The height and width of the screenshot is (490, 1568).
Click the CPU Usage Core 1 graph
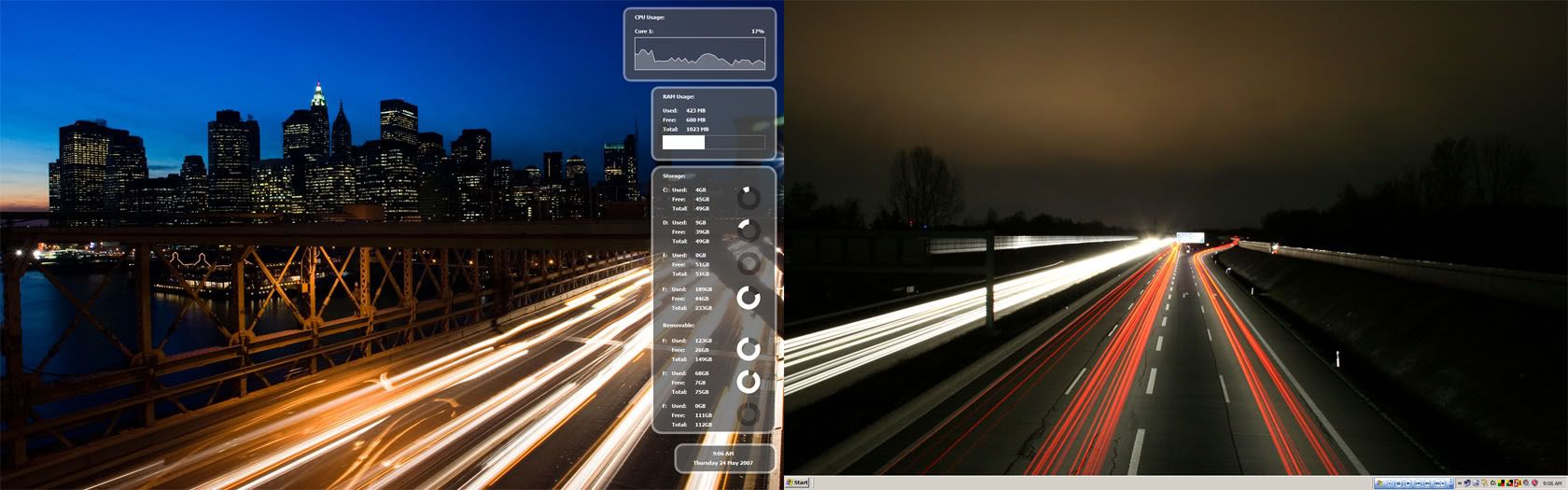point(699,54)
